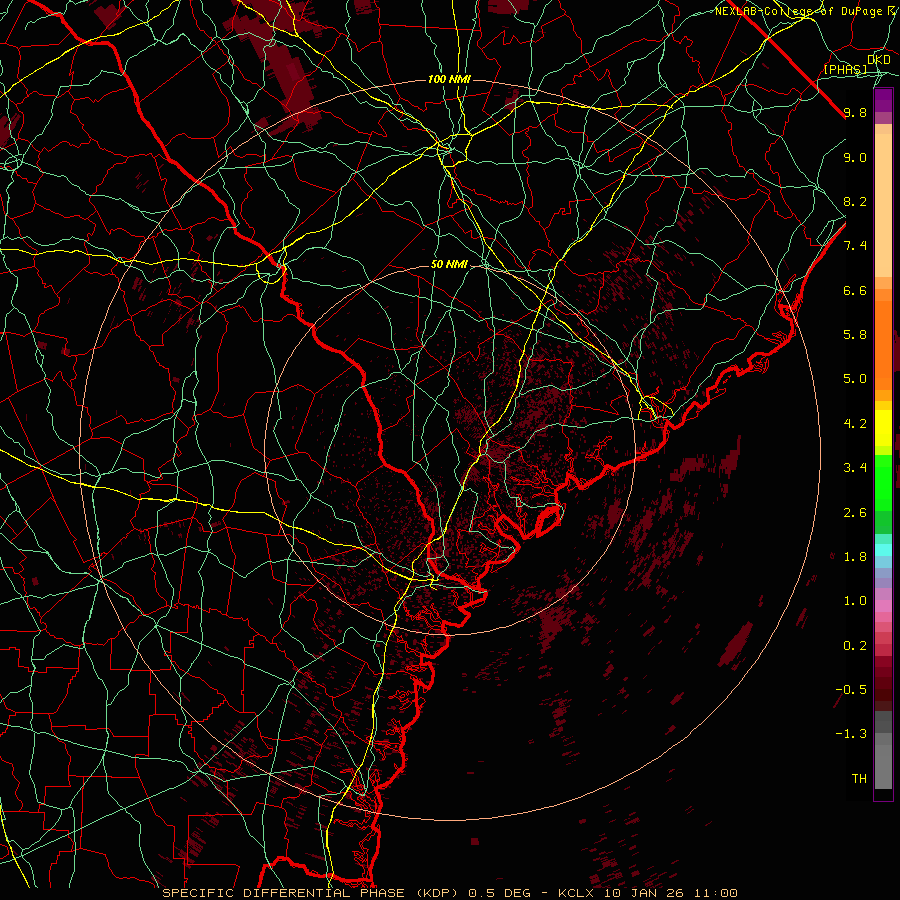
Task: Pick the yellow swatch on the color bar
Action: (x=883, y=428)
